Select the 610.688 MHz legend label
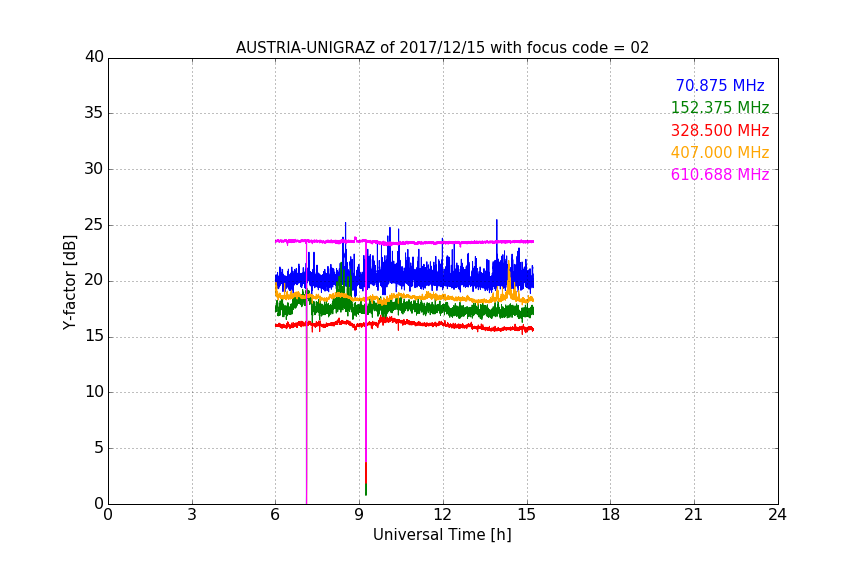 pyautogui.click(x=720, y=174)
